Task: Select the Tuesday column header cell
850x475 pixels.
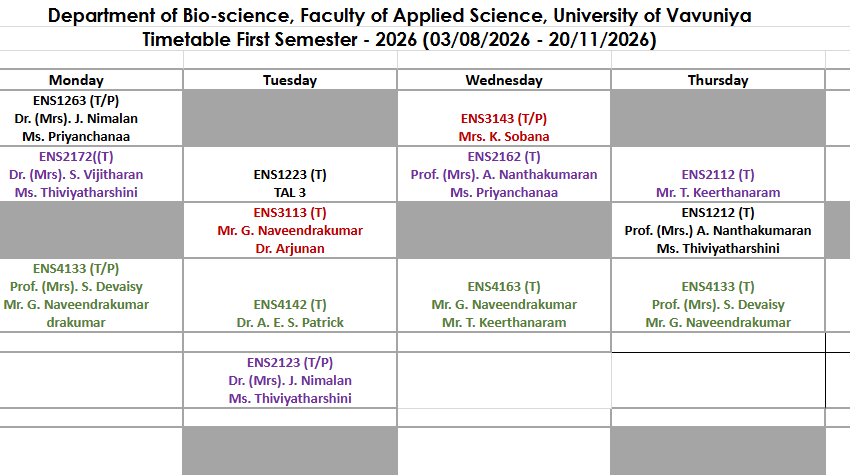Action: point(290,80)
